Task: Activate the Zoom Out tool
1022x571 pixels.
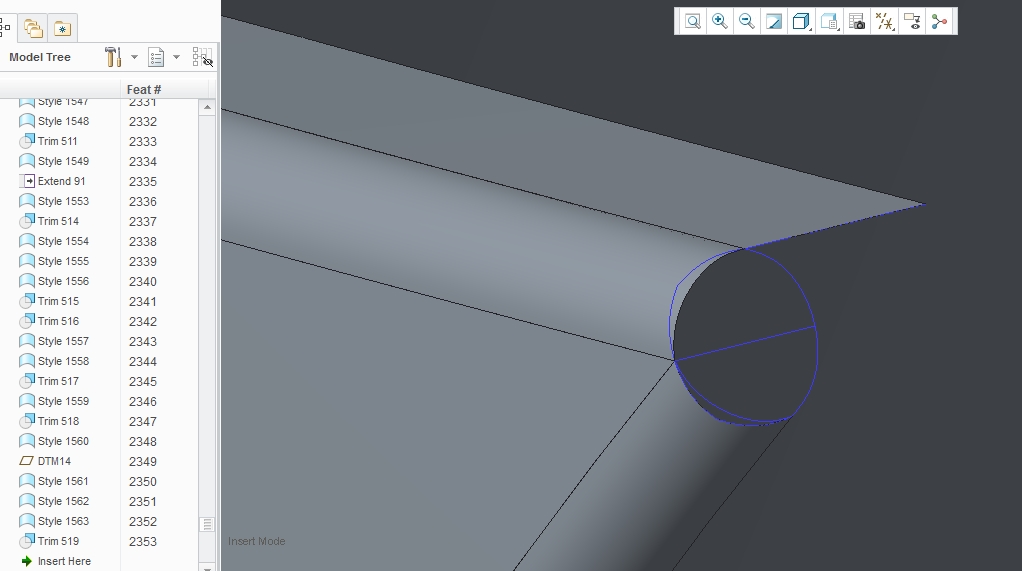Action: pos(746,22)
